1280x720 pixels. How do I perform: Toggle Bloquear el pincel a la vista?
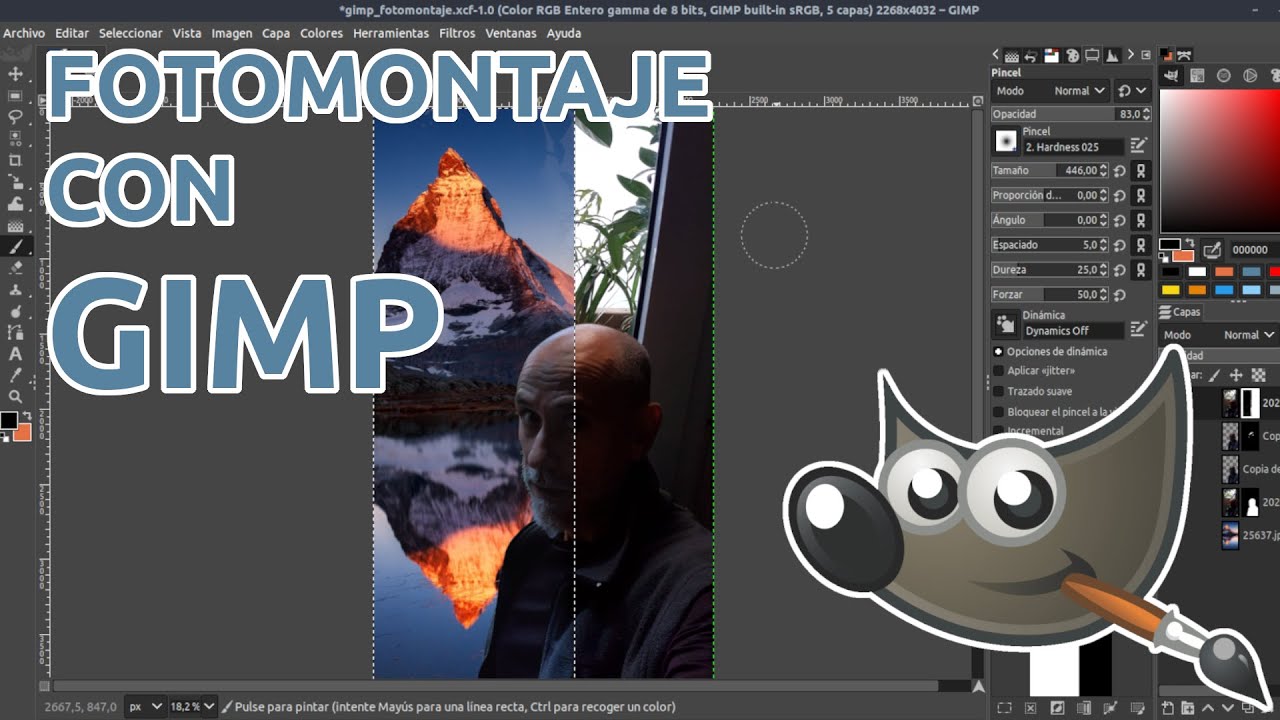pyautogui.click(x=998, y=412)
